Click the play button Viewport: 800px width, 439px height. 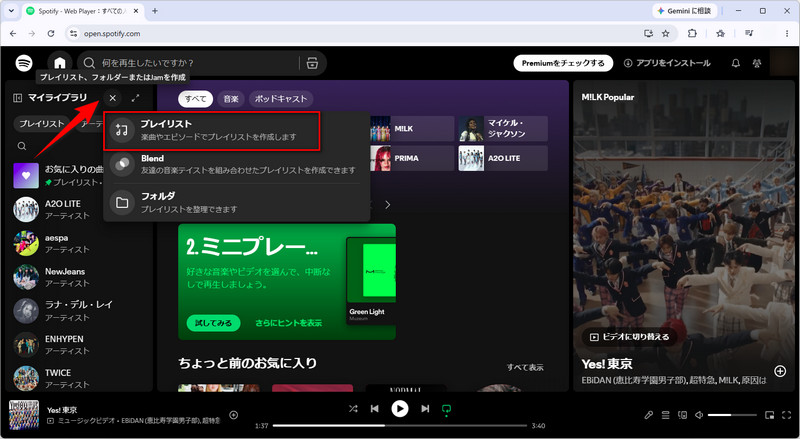point(400,409)
